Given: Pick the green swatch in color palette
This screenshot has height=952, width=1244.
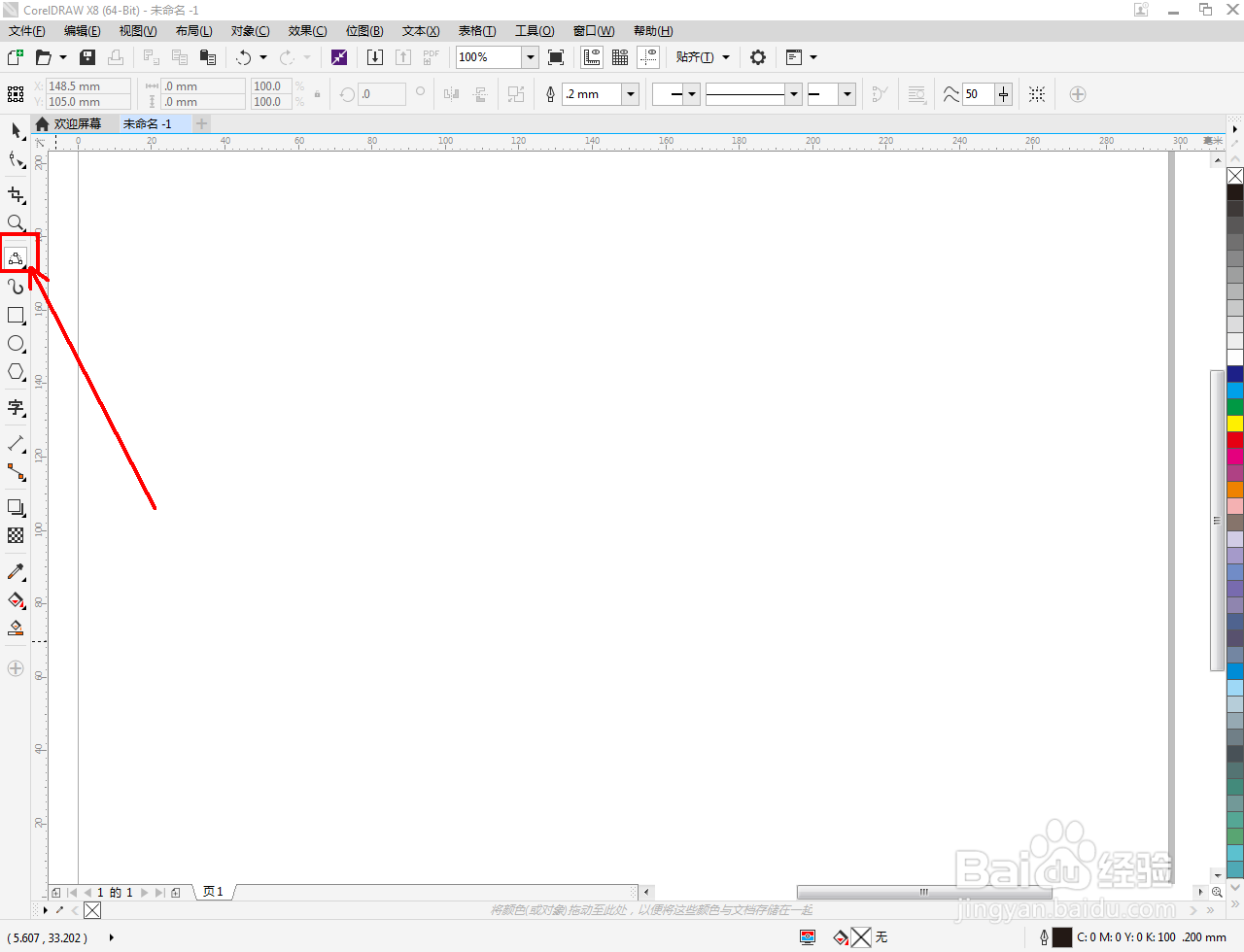Looking at the screenshot, I should pyautogui.click(x=1235, y=407).
